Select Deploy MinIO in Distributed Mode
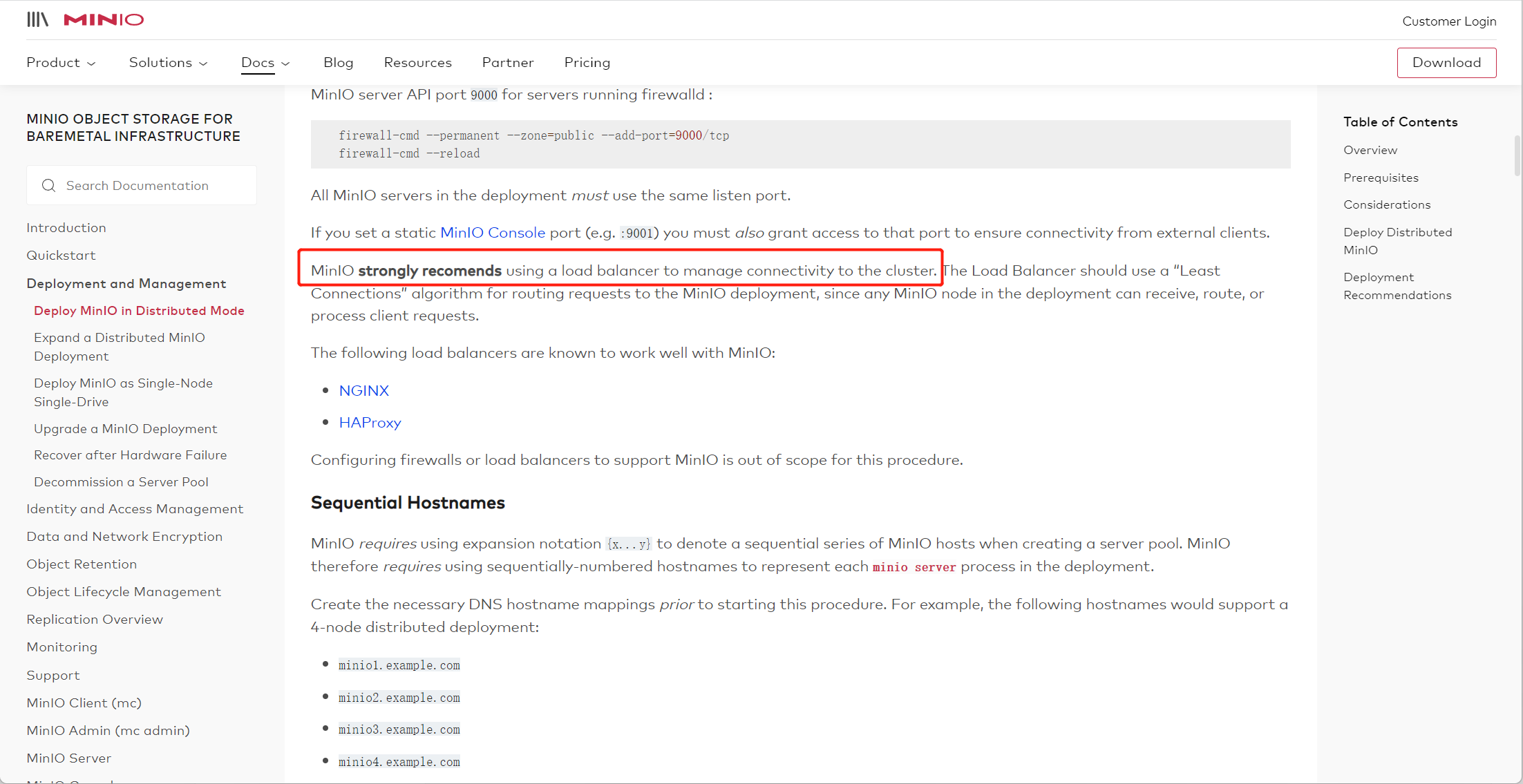 tap(139, 311)
